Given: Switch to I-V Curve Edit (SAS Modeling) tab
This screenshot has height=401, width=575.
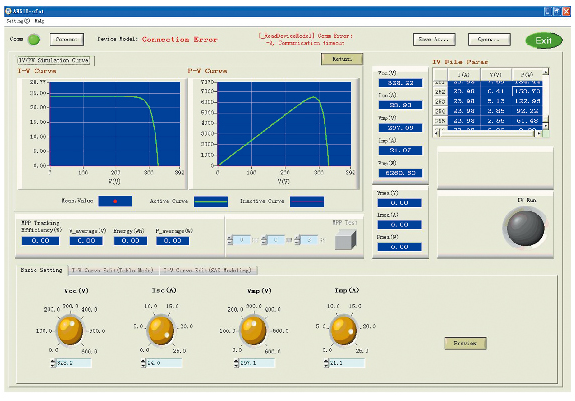Looking at the screenshot, I should click(x=208, y=271).
